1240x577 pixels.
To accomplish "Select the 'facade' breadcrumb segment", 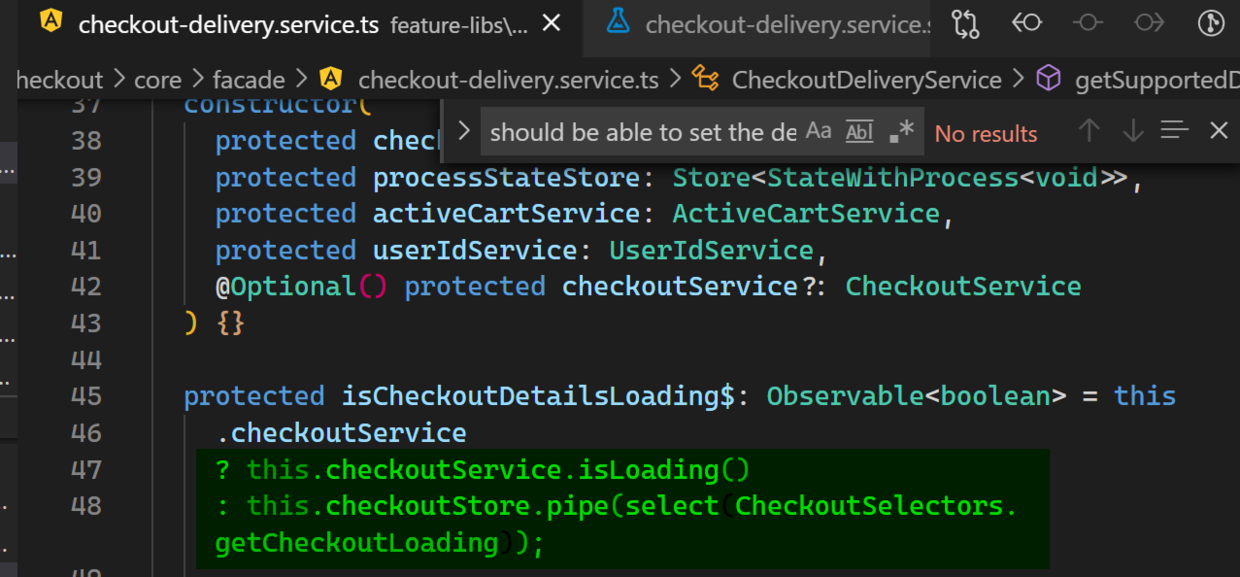I will pyautogui.click(x=248, y=80).
